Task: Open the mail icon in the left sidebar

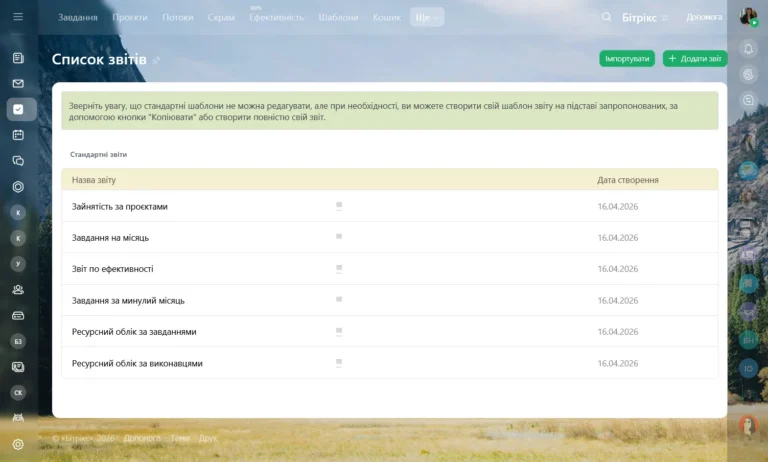Action: click(18, 84)
